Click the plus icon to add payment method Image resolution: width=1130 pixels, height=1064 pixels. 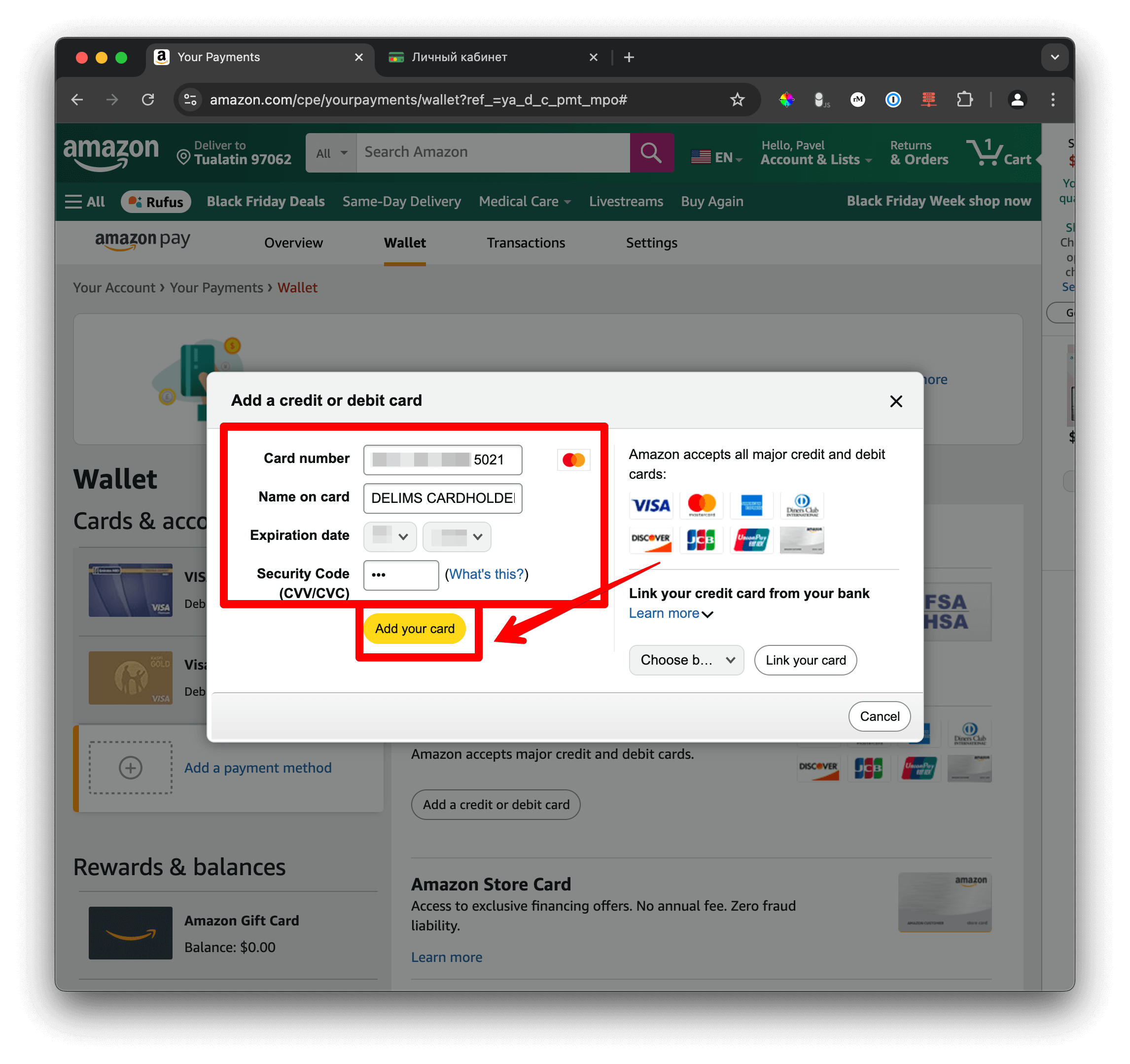point(131,768)
